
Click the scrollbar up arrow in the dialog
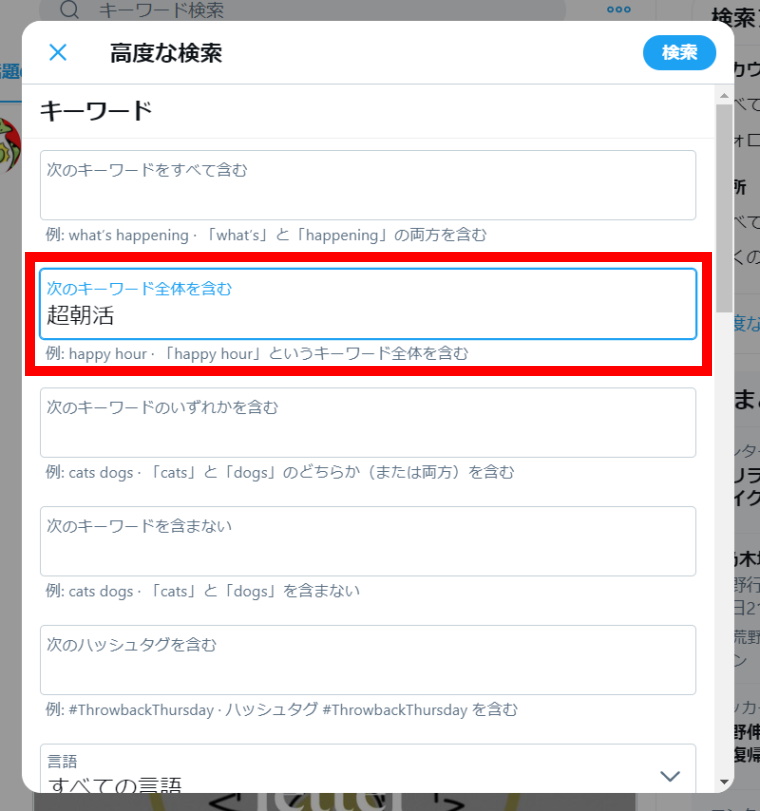(x=724, y=96)
